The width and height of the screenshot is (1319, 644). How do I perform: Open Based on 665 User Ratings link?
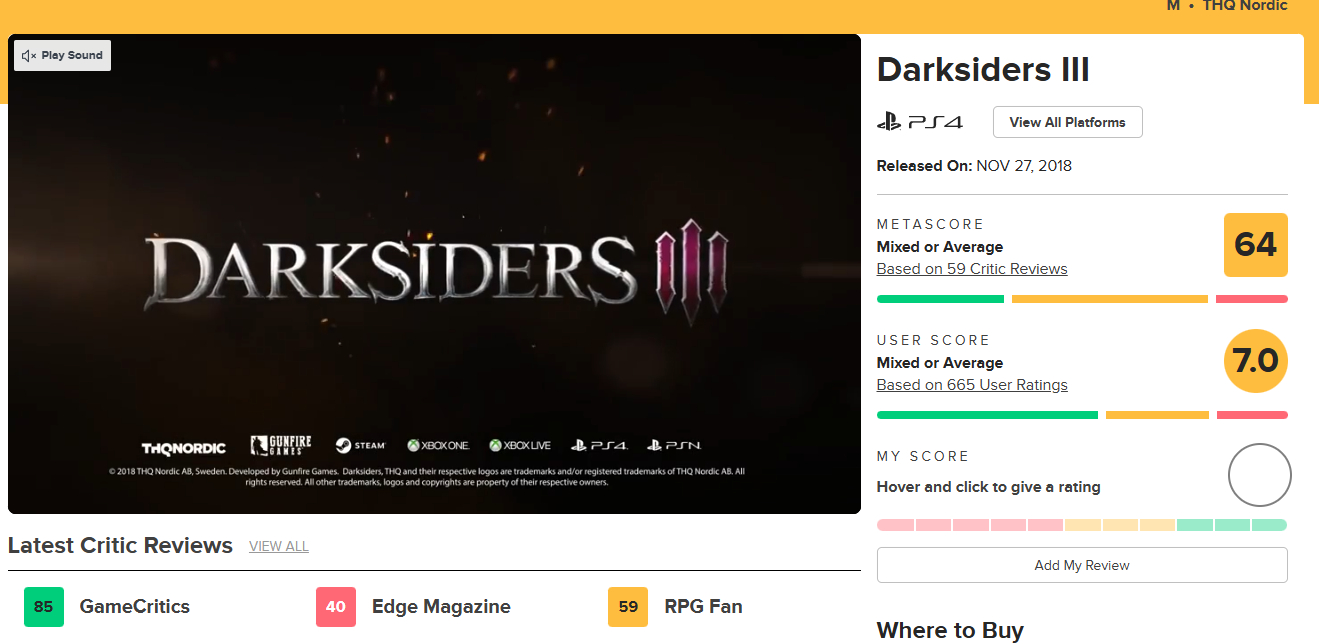971,385
